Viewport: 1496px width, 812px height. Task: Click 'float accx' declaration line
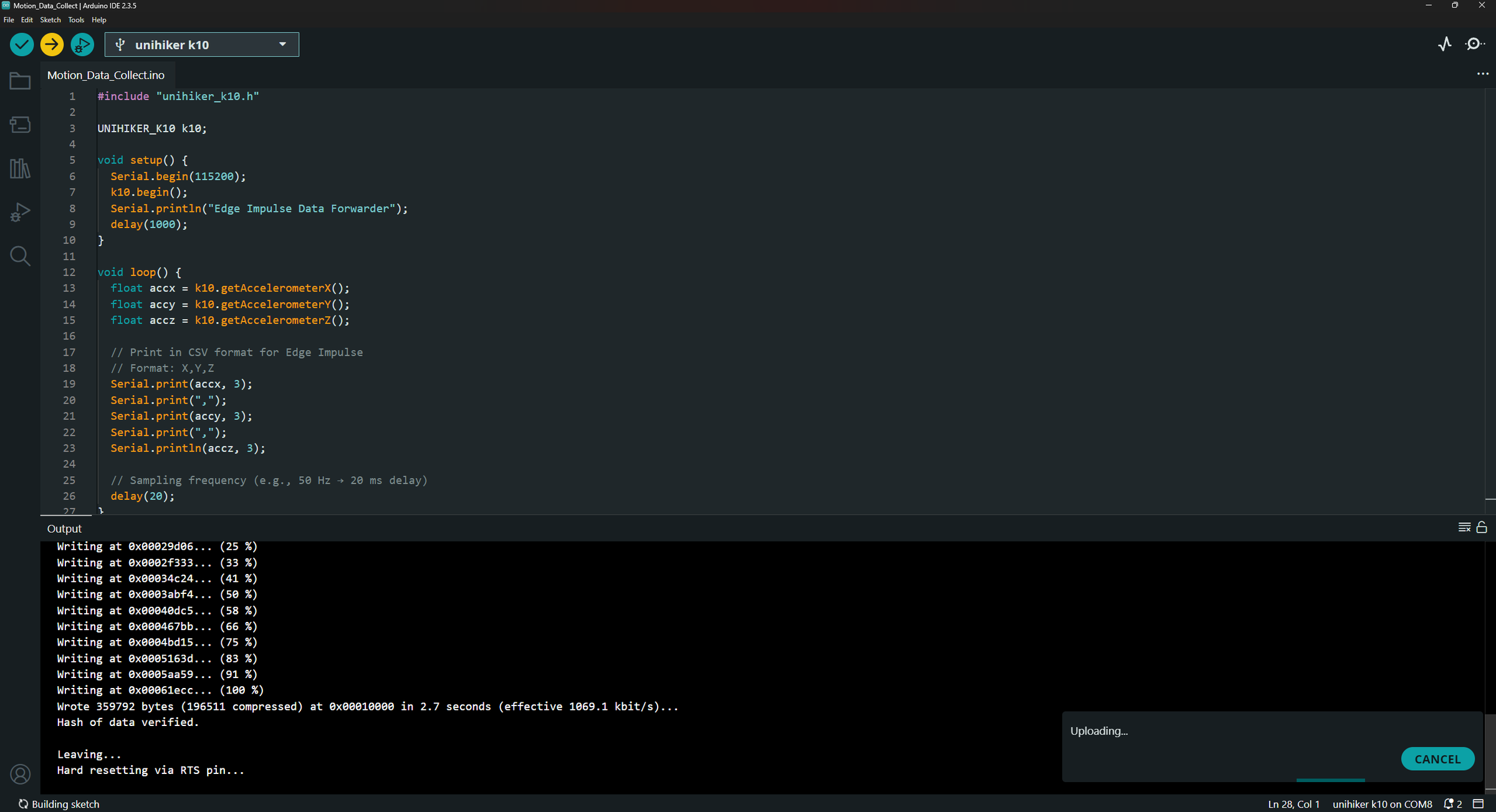point(230,288)
